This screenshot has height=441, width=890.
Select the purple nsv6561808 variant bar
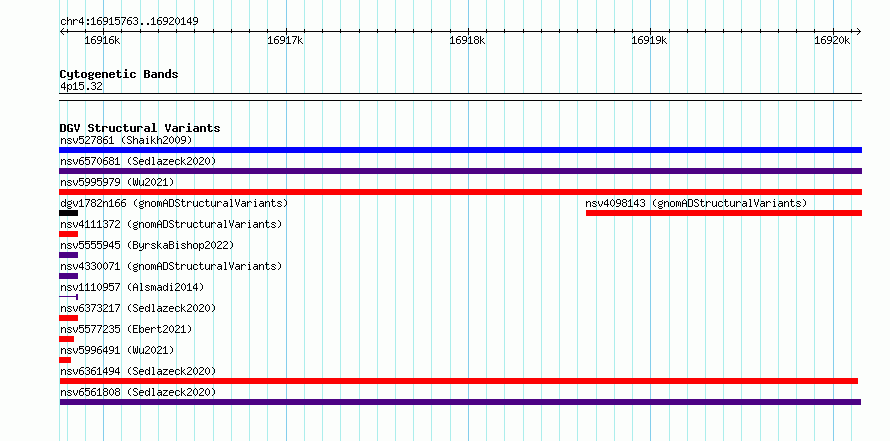(460, 402)
